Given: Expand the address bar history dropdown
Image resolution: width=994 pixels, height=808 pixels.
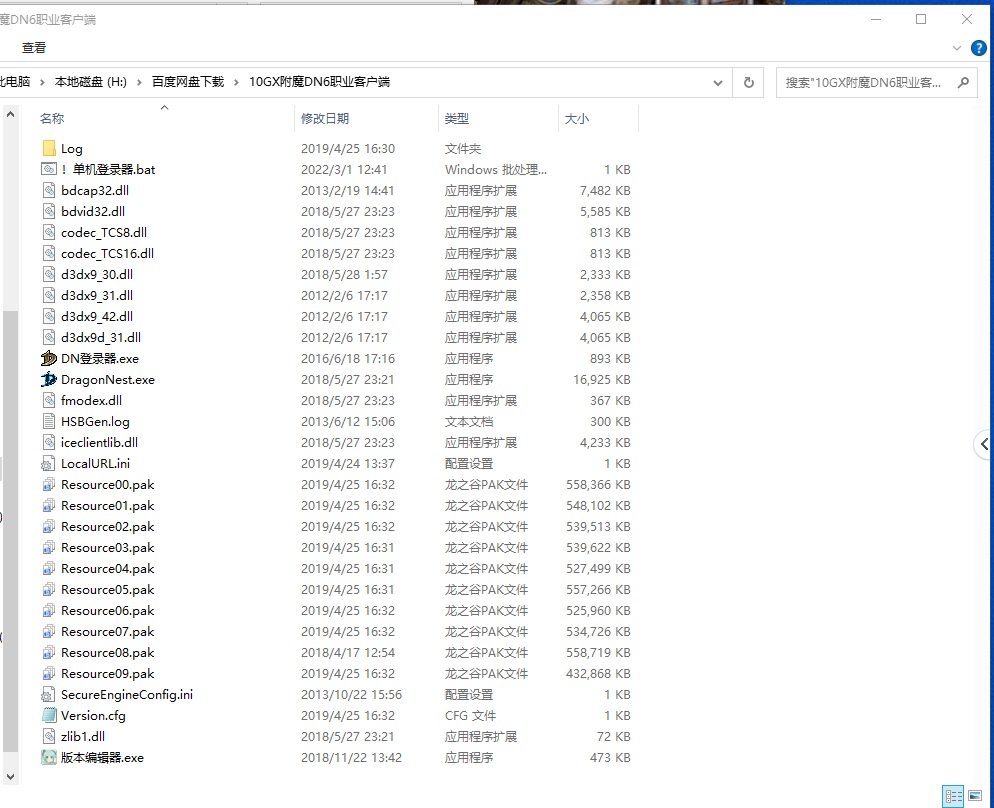Looking at the screenshot, I should tap(718, 82).
